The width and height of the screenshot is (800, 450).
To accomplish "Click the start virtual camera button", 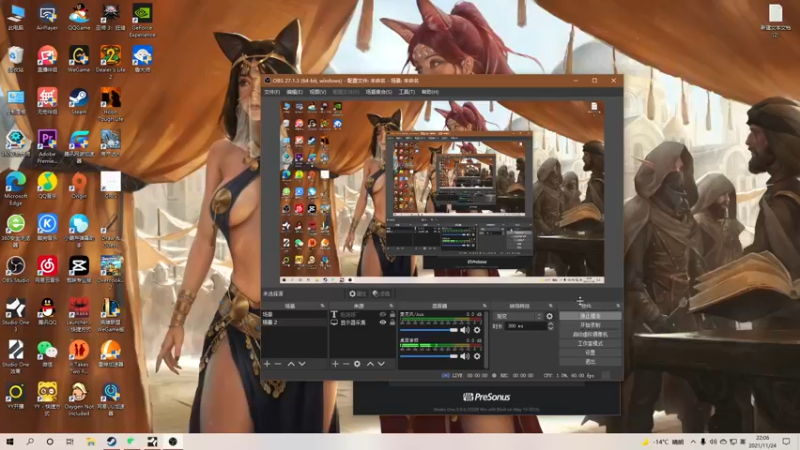I will click(x=590, y=334).
